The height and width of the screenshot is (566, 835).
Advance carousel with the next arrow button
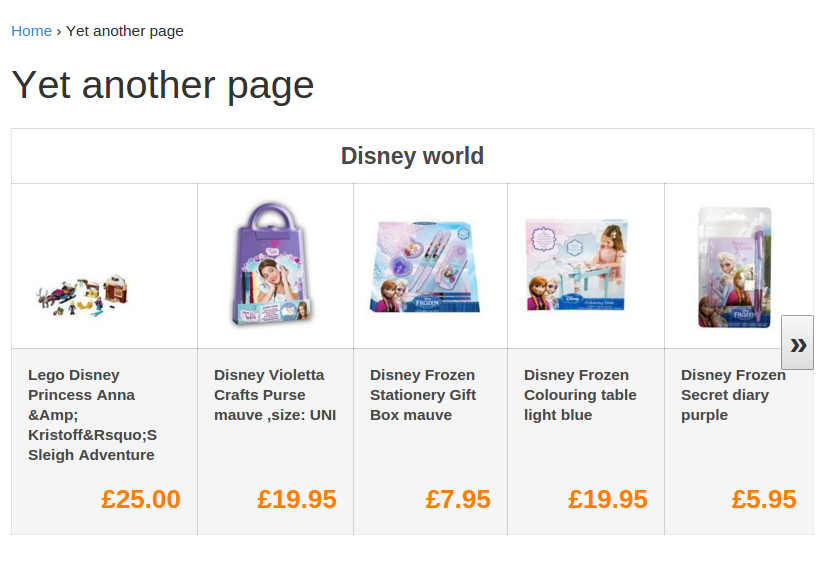coord(797,342)
